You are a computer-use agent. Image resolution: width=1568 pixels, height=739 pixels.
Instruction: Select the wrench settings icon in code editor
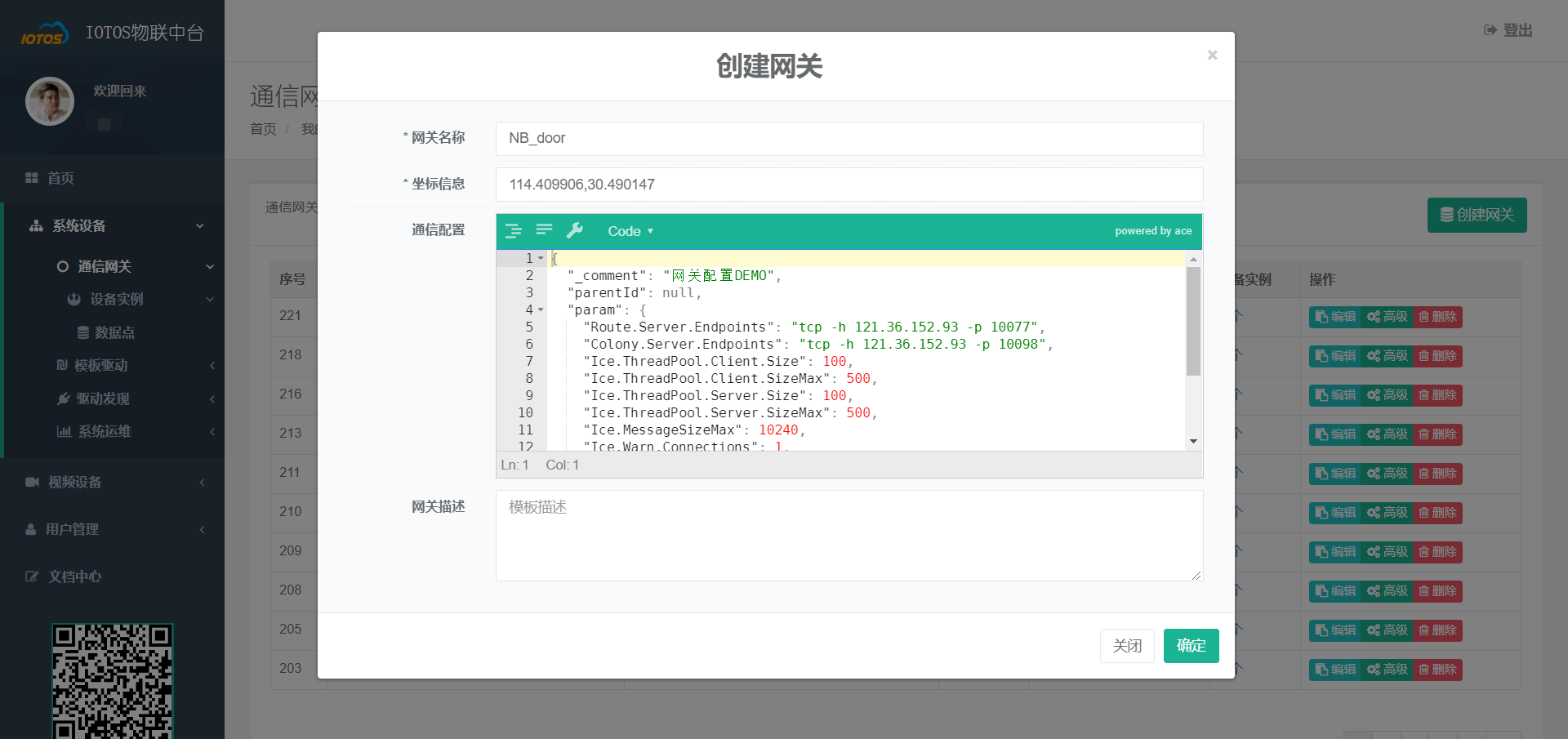(576, 231)
